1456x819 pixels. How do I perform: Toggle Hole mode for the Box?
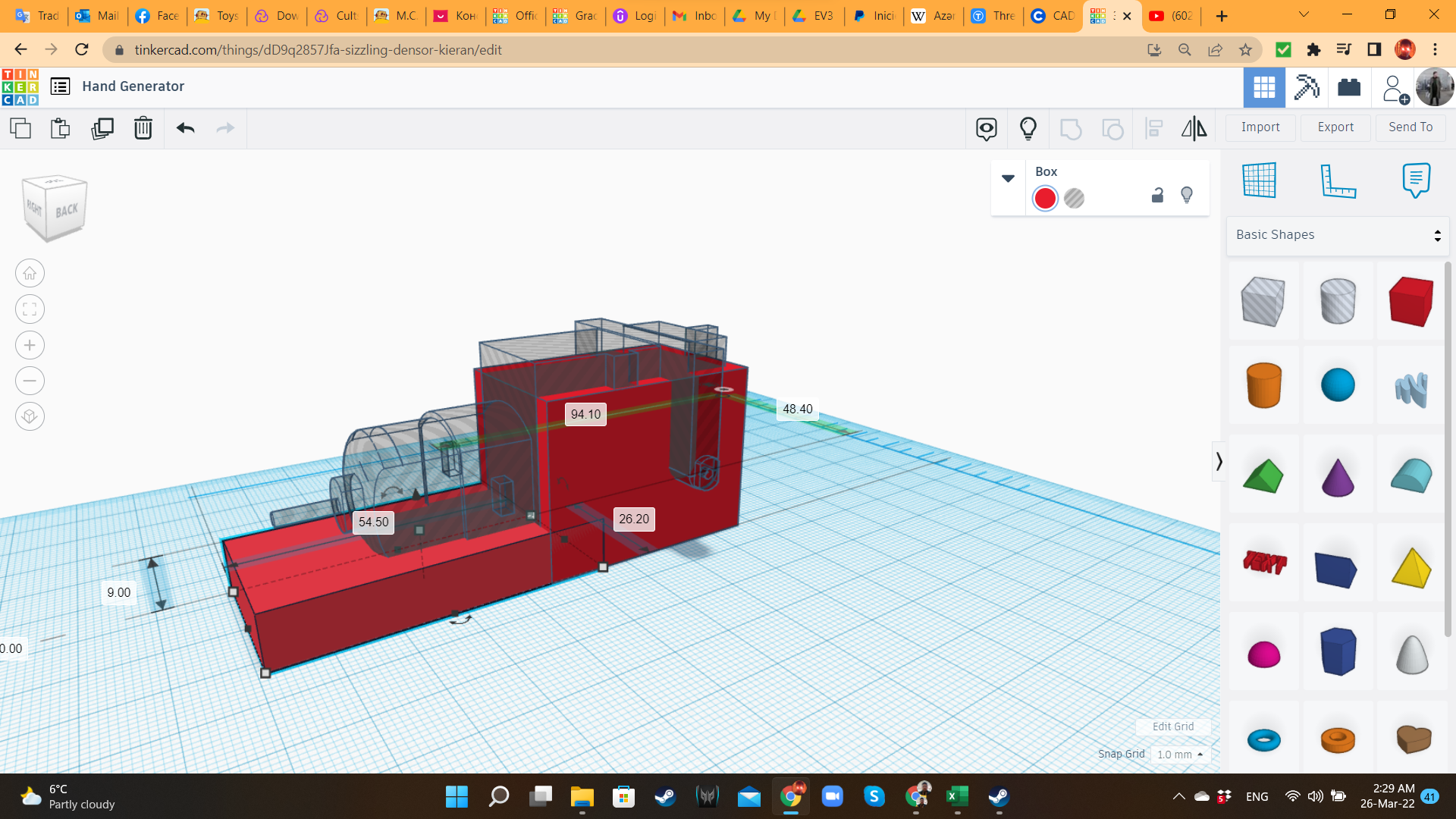pos(1074,199)
